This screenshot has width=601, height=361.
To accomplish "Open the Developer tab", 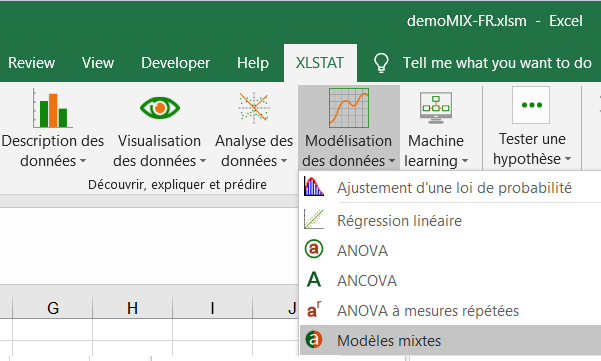I will click(x=176, y=63).
